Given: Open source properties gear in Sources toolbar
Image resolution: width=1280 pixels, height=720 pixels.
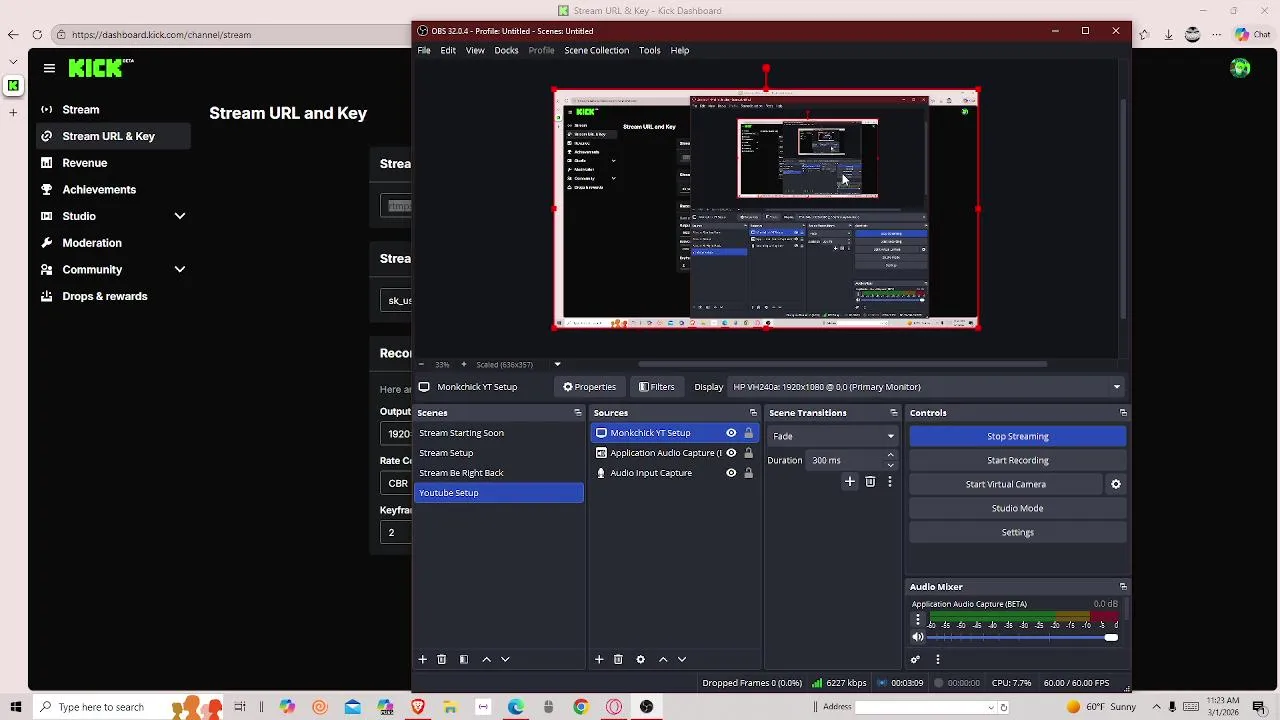Looking at the screenshot, I should [640, 660].
